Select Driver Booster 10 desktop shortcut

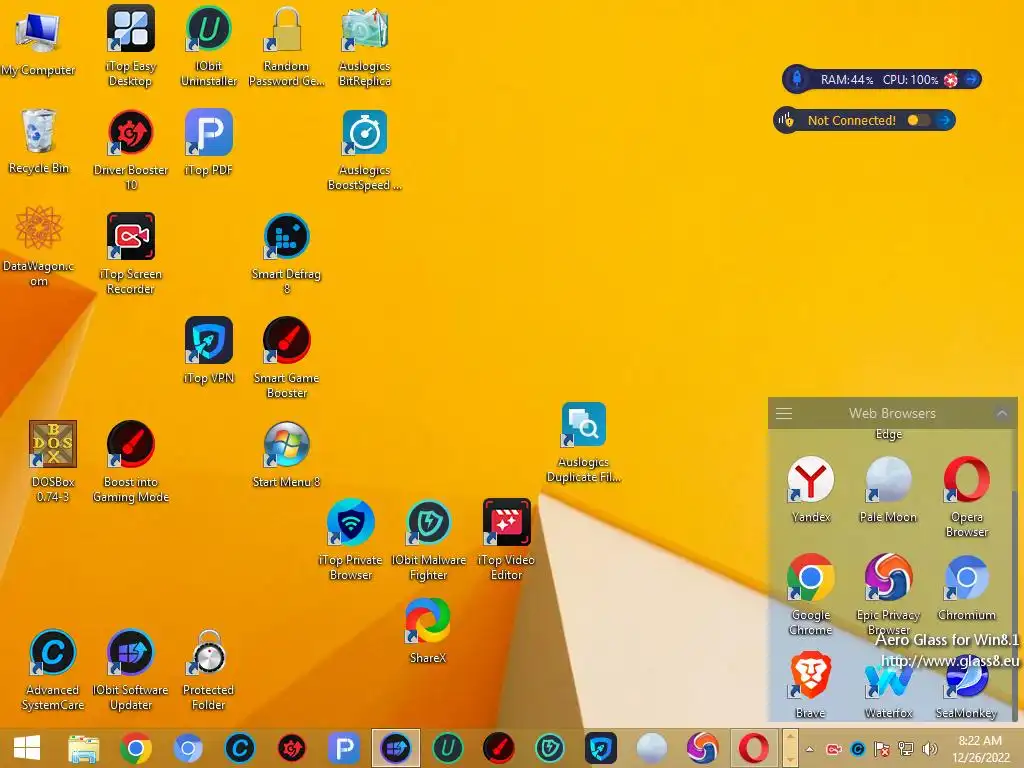tap(131, 149)
